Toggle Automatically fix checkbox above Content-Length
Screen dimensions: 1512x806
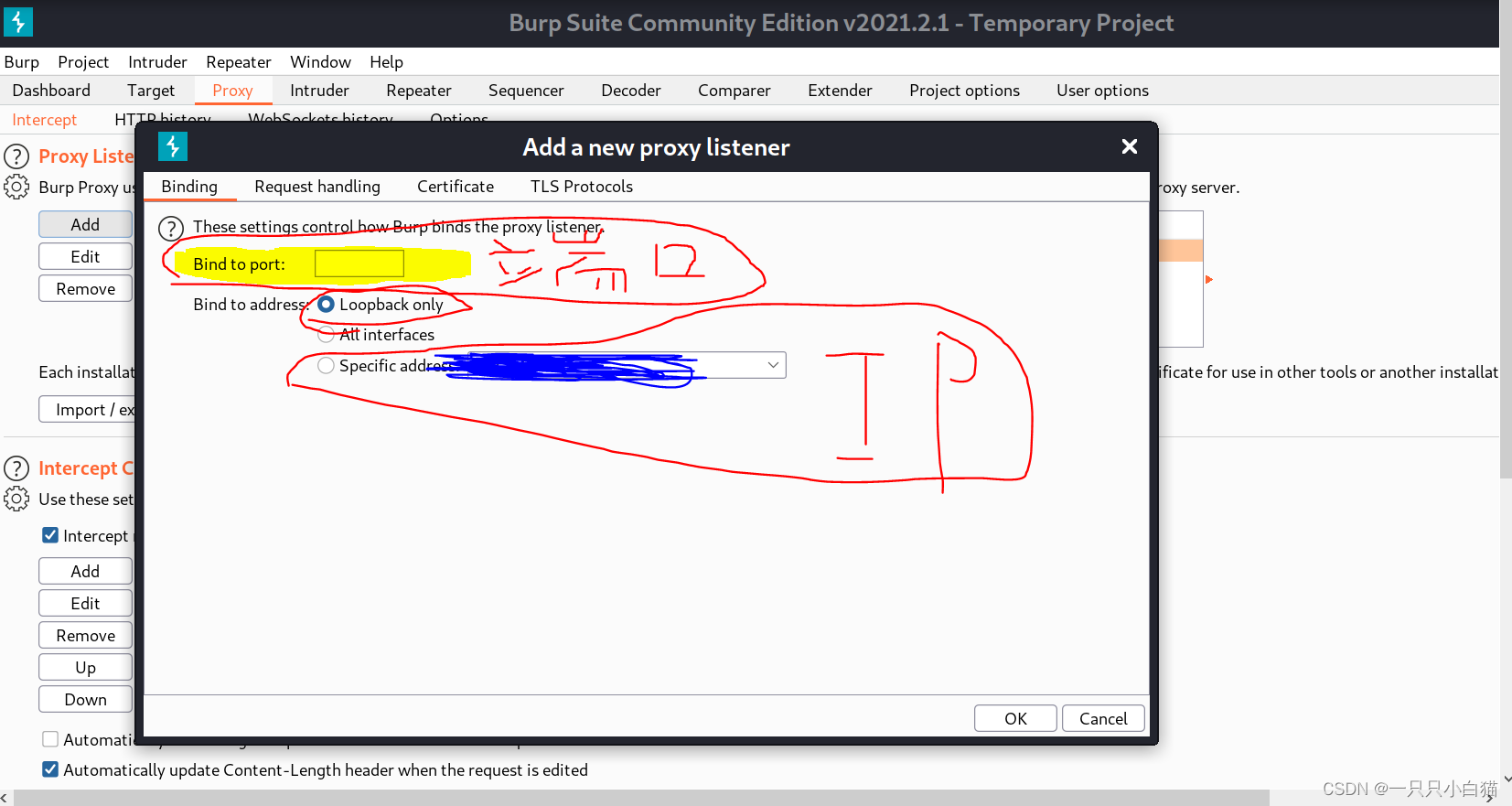point(50,738)
